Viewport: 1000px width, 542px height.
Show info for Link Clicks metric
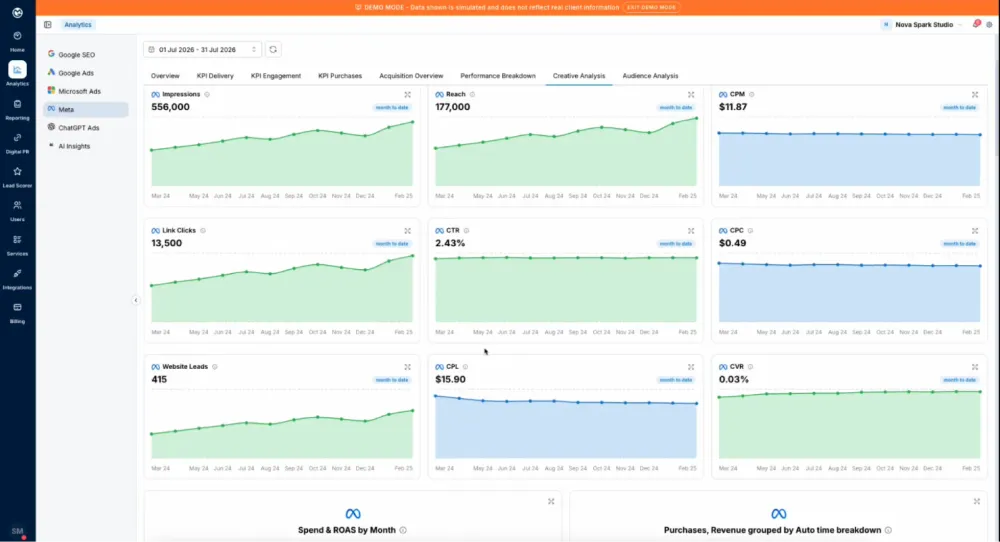coord(203,231)
